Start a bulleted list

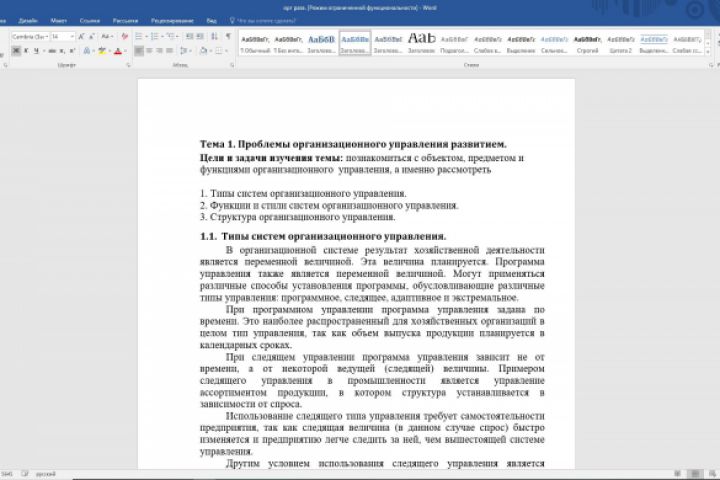click(x=141, y=36)
